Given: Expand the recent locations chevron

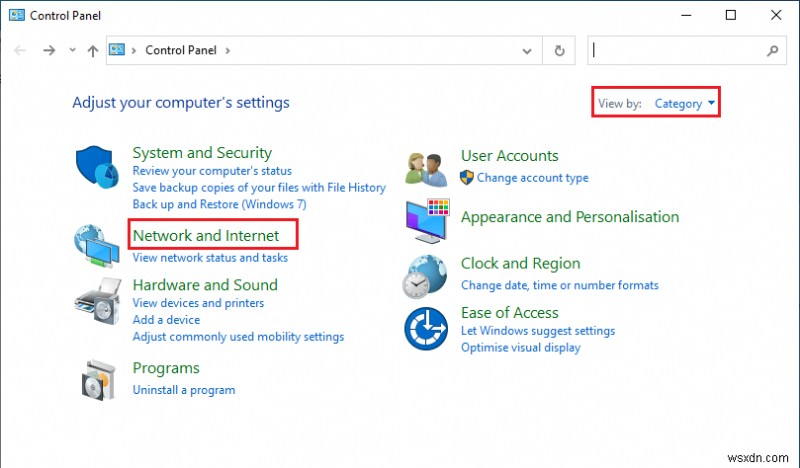Looking at the screenshot, I should [73, 50].
